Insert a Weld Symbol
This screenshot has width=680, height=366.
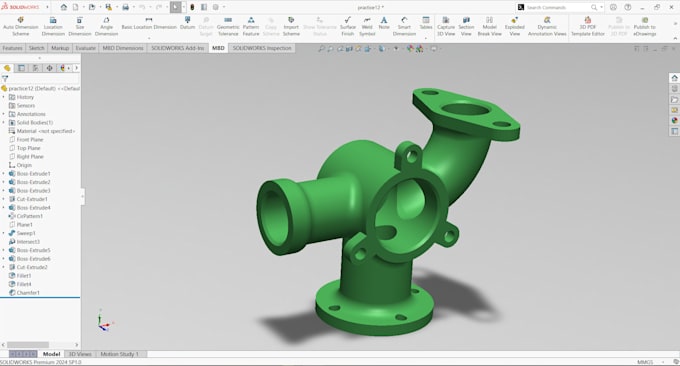[367, 26]
